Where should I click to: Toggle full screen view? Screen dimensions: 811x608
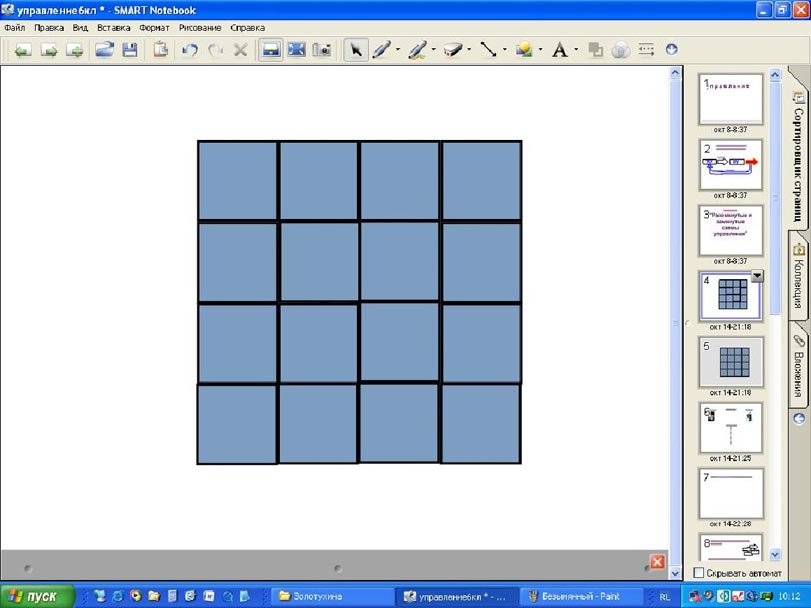click(x=296, y=49)
